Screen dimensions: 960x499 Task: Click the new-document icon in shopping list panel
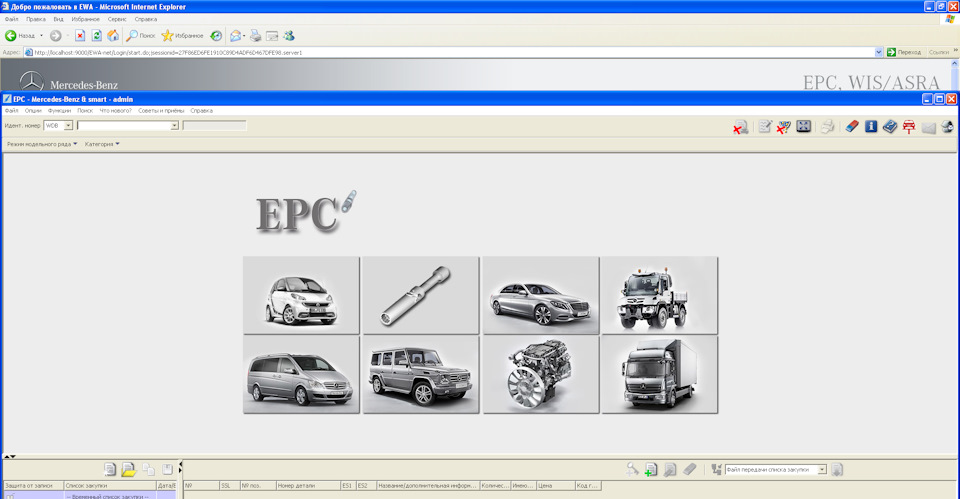(110, 470)
